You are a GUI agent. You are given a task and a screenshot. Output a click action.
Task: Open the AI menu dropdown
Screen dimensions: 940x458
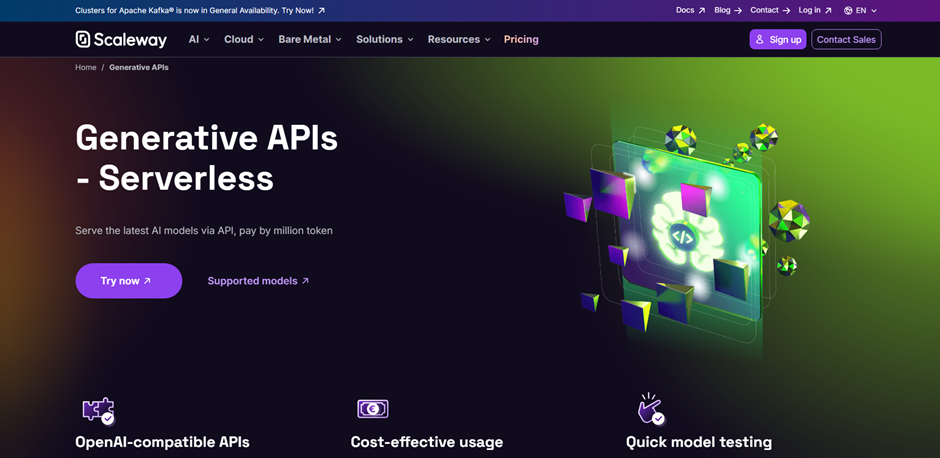pos(199,40)
